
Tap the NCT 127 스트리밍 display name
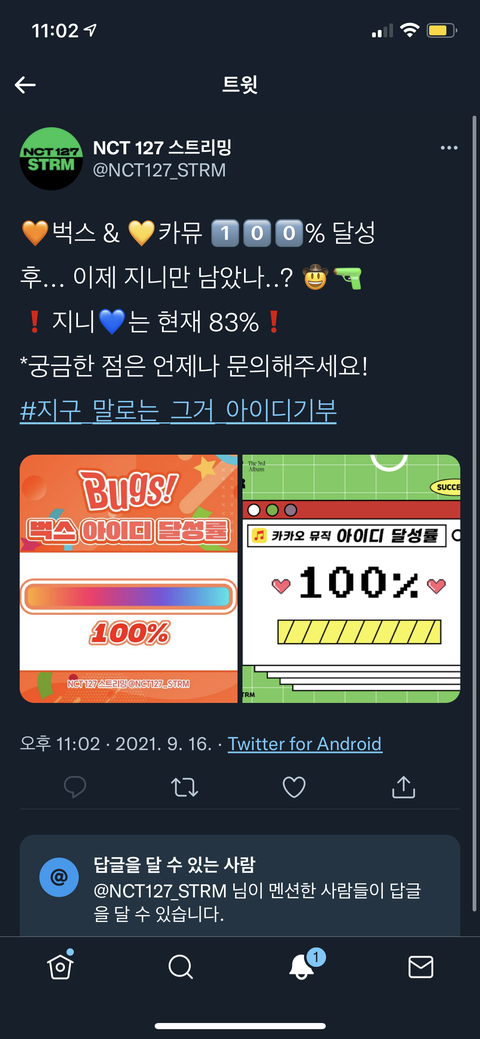tap(162, 147)
